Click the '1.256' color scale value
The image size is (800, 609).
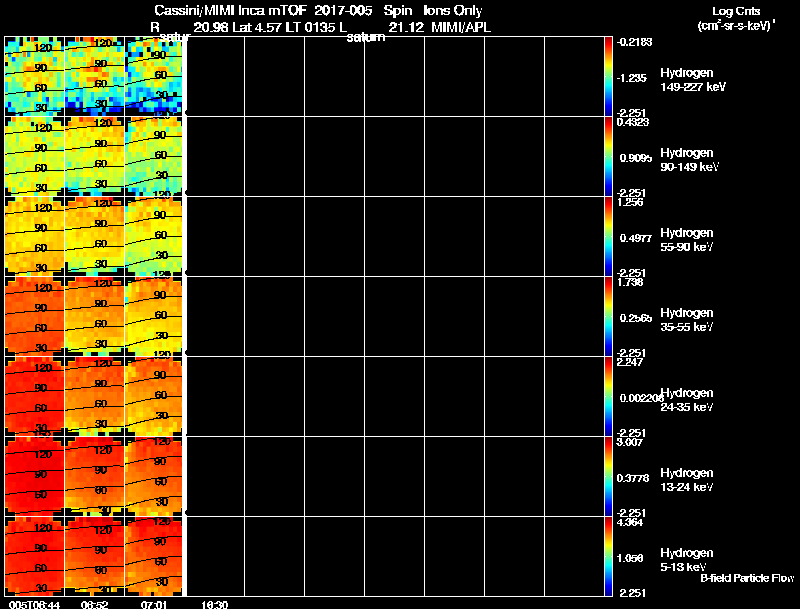[630, 202]
